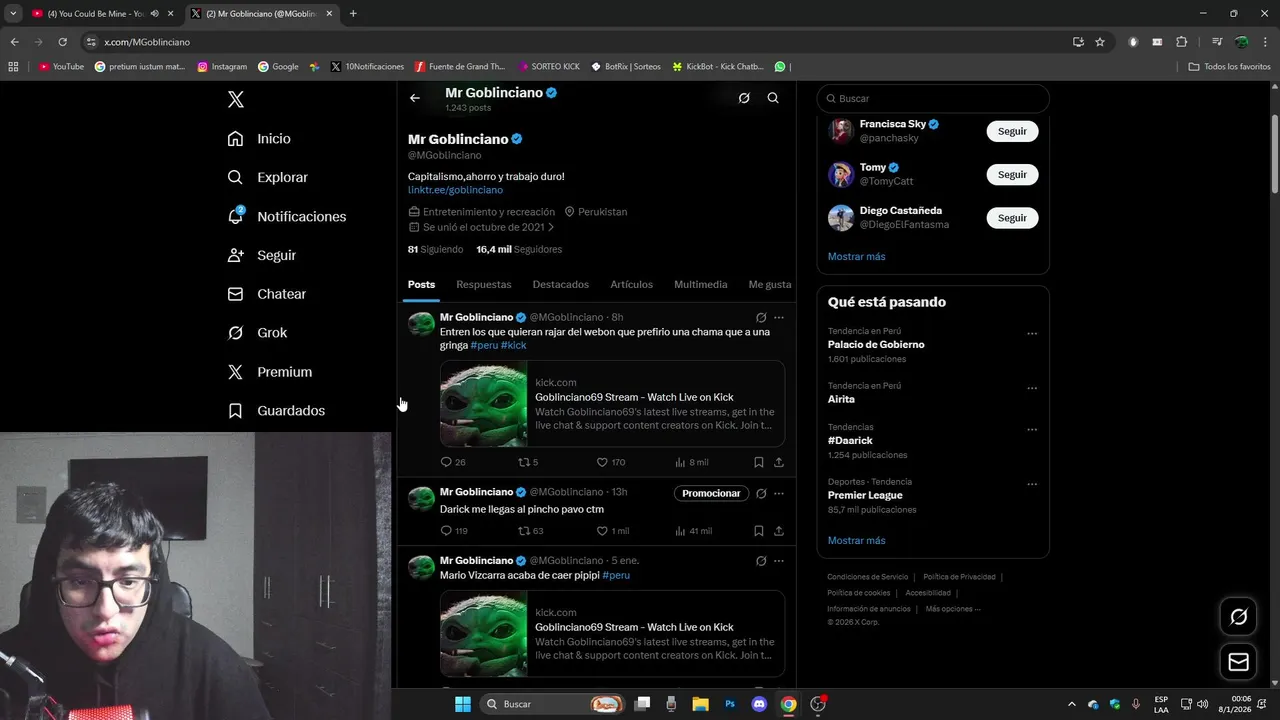
Task: Open Palacio de Gobierno trend
Action: click(876, 344)
